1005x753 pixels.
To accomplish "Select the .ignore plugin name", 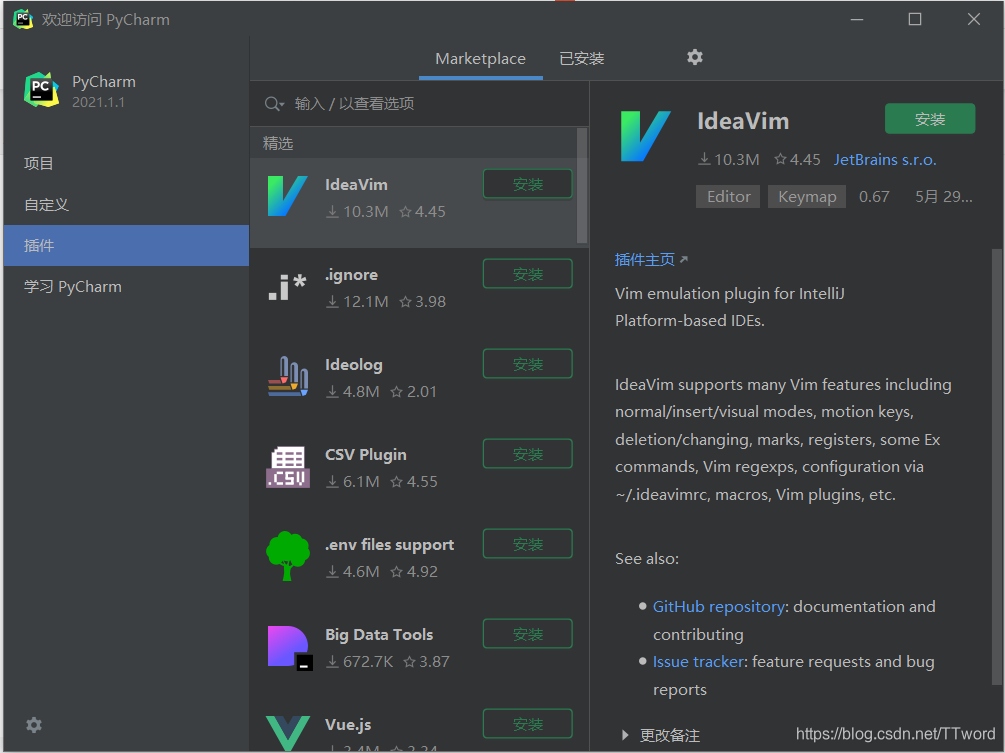I will [x=351, y=275].
